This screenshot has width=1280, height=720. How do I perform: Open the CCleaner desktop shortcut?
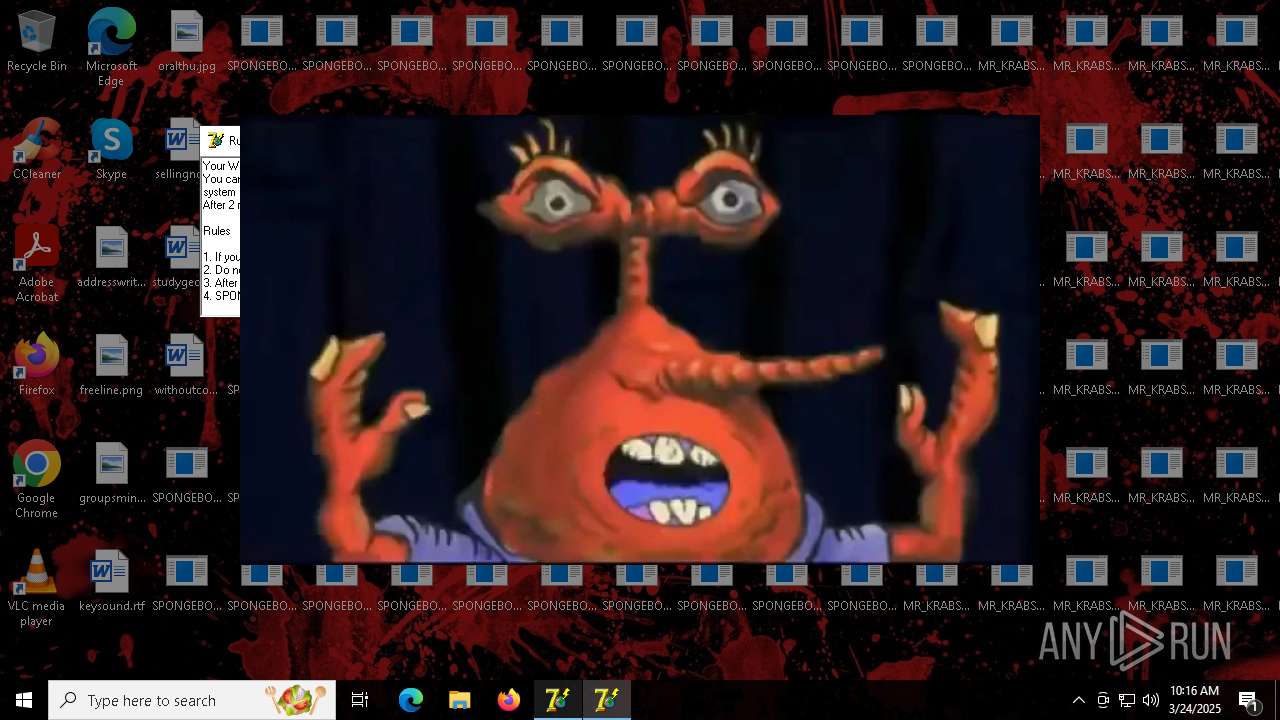click(x=37, y=149)
